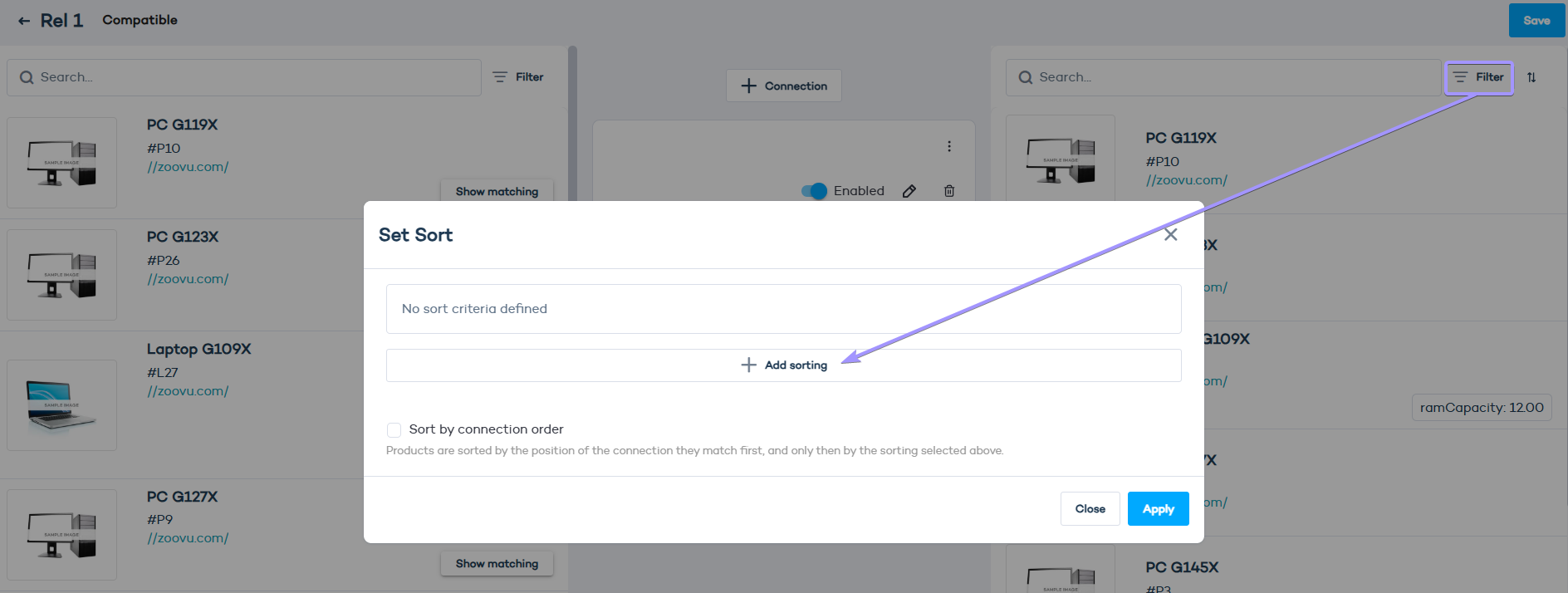
Task: Click the Close button in Set Sort dialog
Action: point(1090,509)
